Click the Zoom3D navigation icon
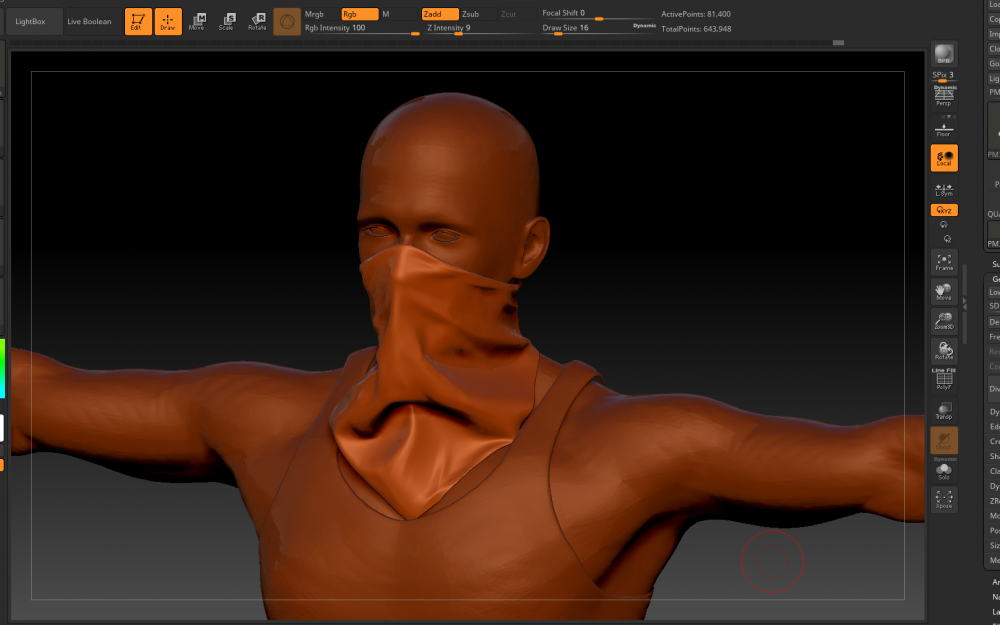Image resolution: width=1000 pixels, height=625 pixels. [x=943, y=320]
